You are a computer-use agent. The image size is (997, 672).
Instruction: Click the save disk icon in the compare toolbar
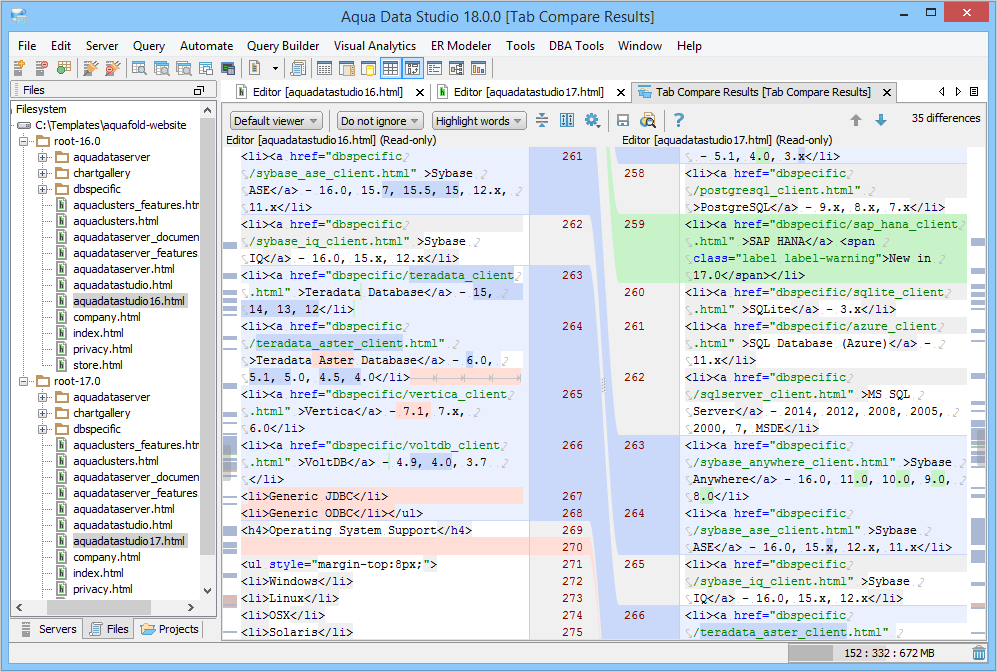622,120
